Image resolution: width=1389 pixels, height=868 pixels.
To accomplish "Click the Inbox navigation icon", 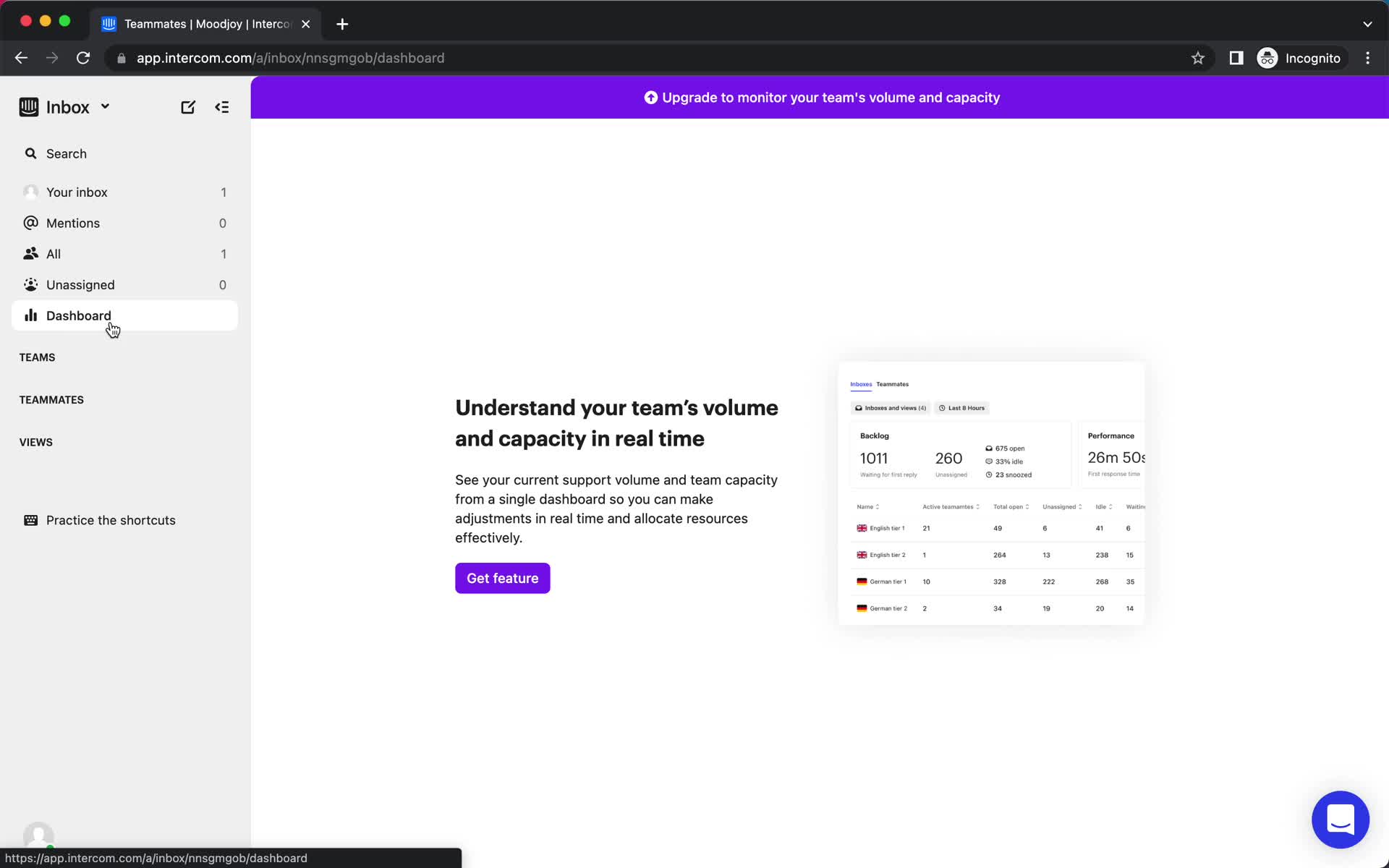I will pyautogui.click(x=29, y=107).
